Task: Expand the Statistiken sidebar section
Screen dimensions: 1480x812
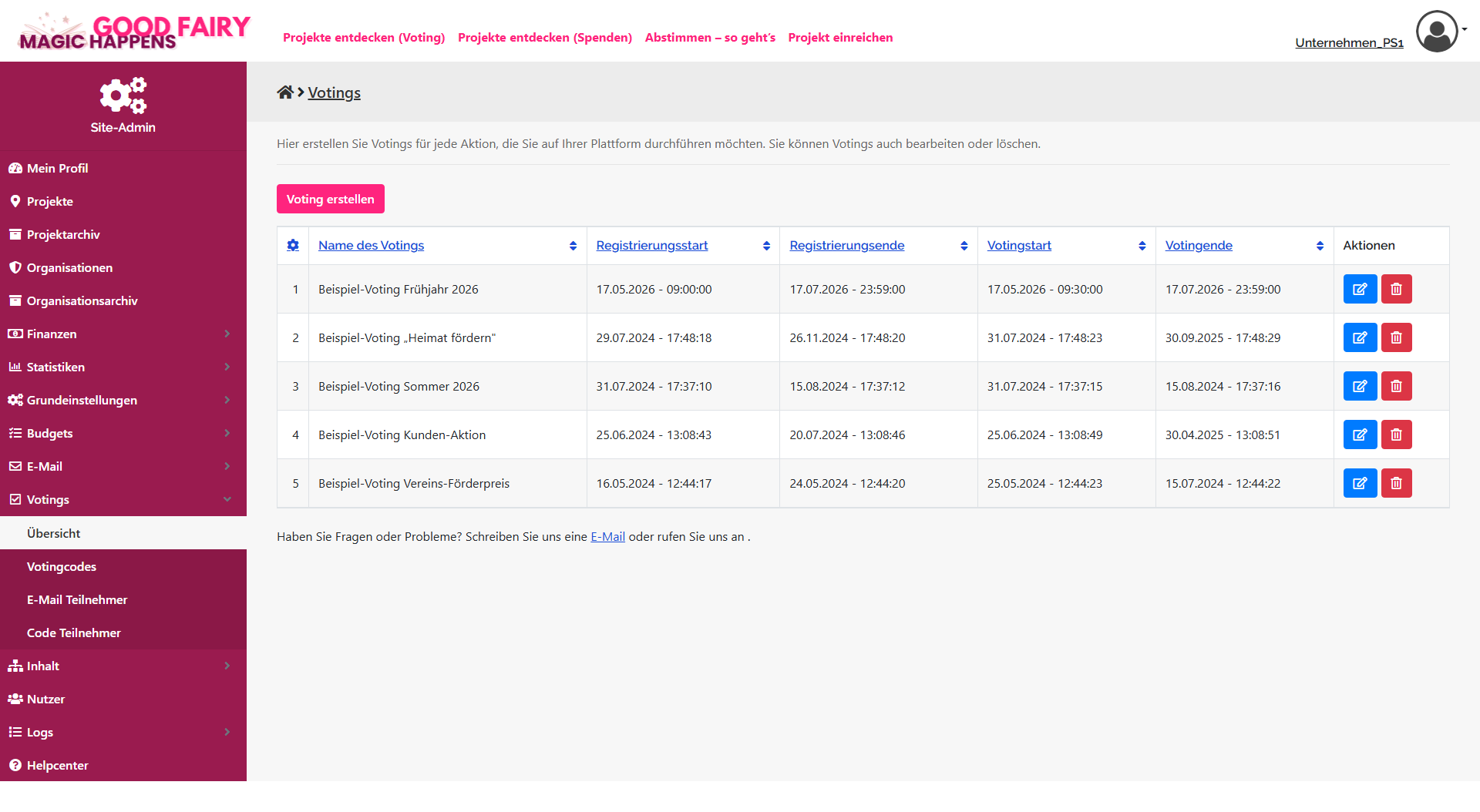Action: point(123,367)
